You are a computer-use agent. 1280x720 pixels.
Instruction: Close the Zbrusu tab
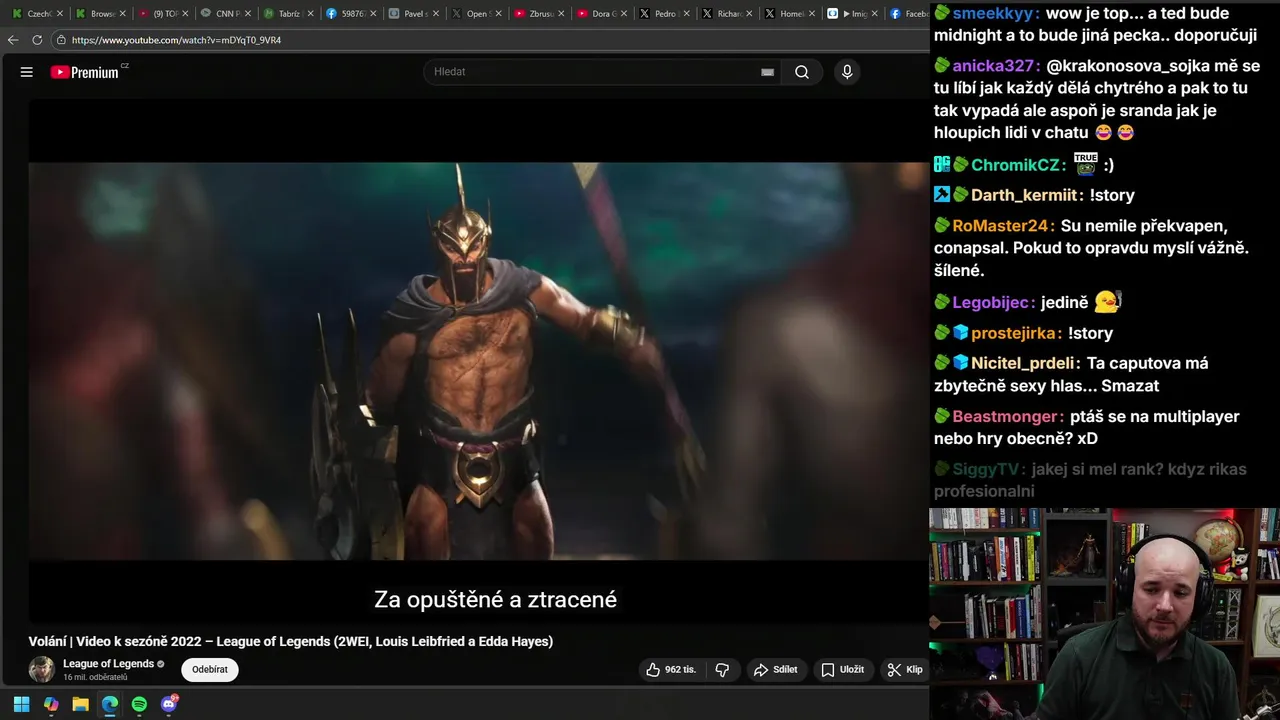560,14
